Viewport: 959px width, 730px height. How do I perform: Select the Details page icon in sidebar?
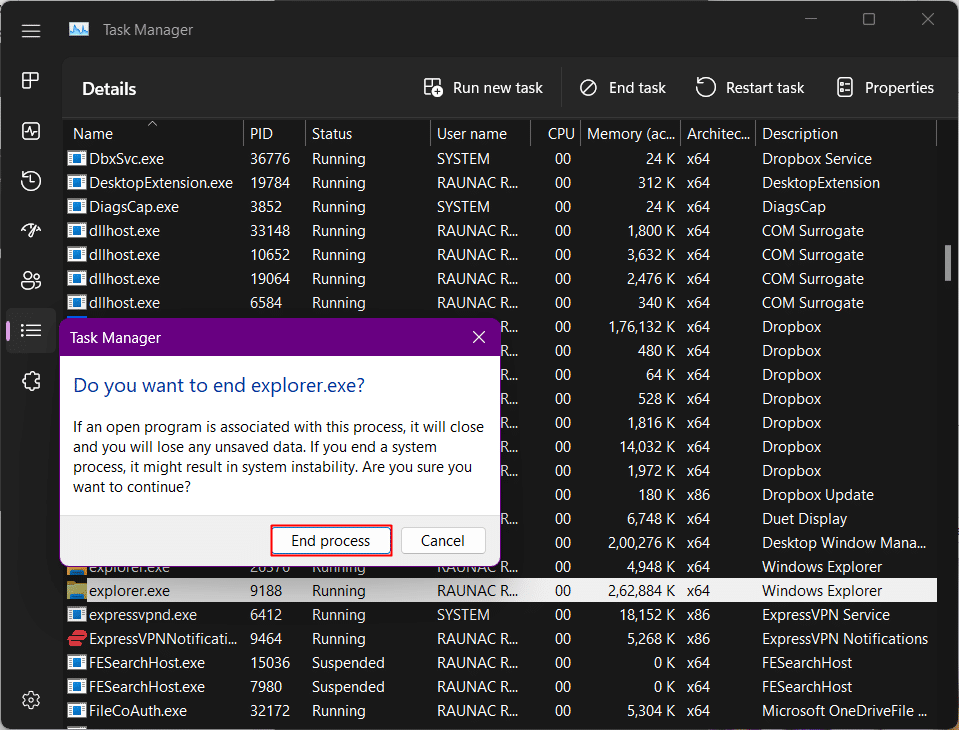(31, 331)
